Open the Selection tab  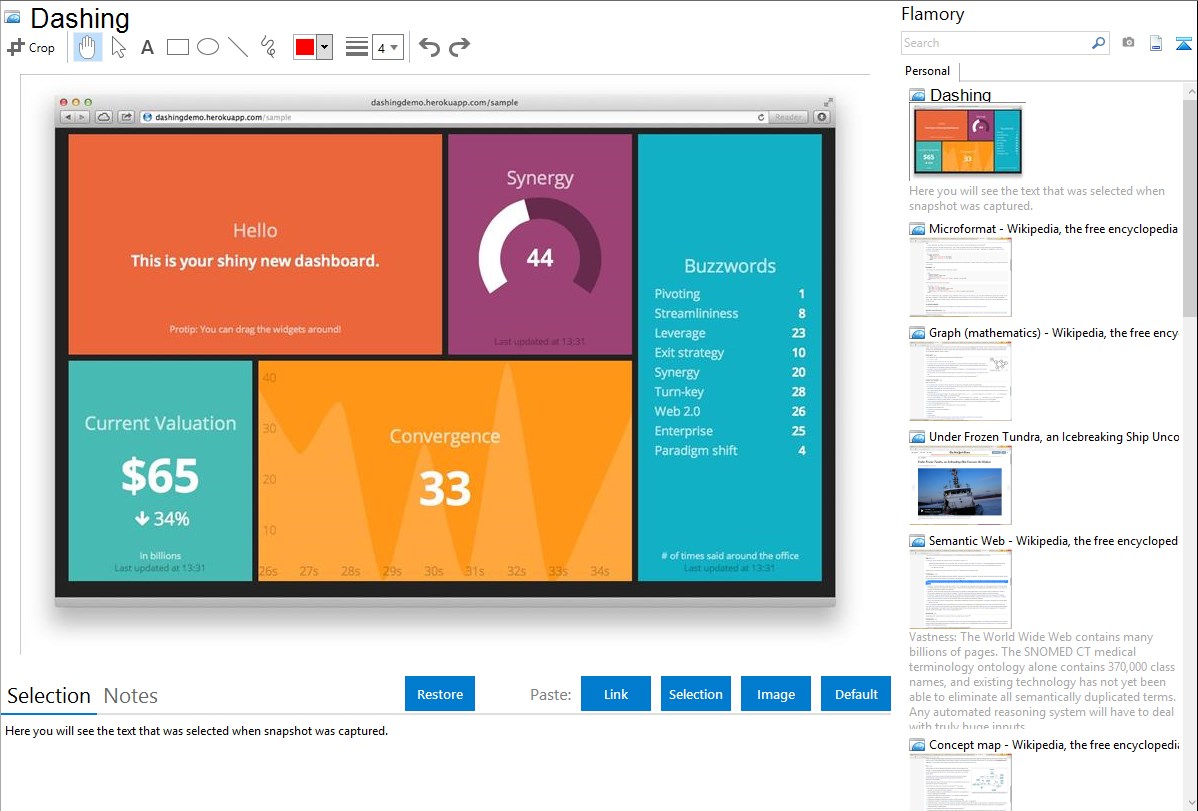(49, 696)
